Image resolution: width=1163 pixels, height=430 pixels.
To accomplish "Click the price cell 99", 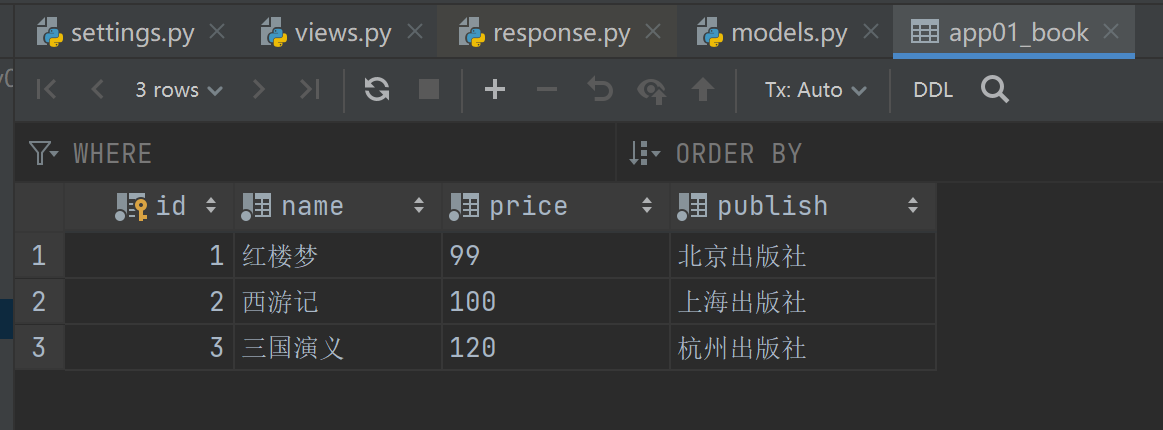I will tap(556, 256).
